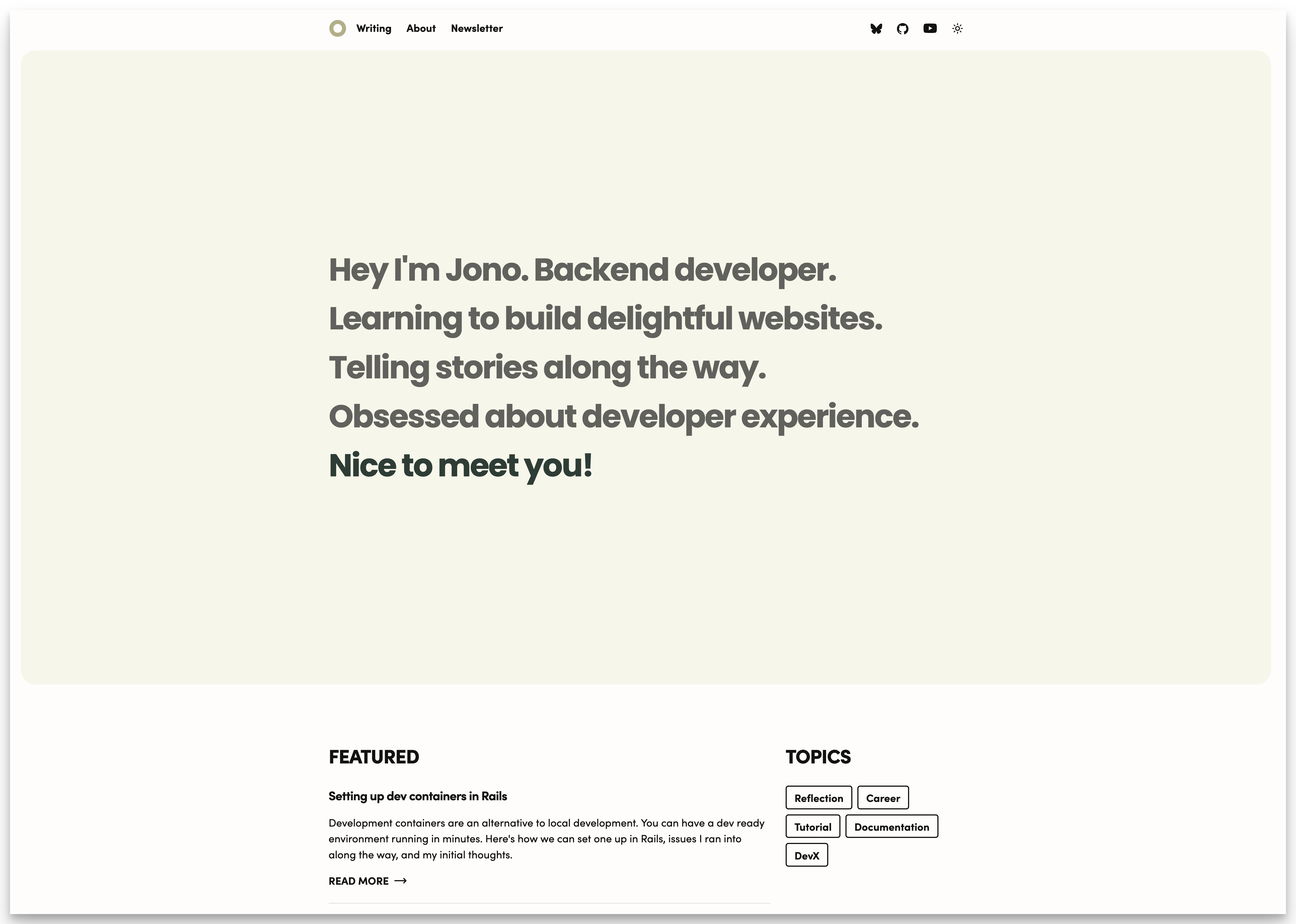1296x924 pixels.
Task: Open article Setting up dev containers in Rails
Action: point(418,796)
